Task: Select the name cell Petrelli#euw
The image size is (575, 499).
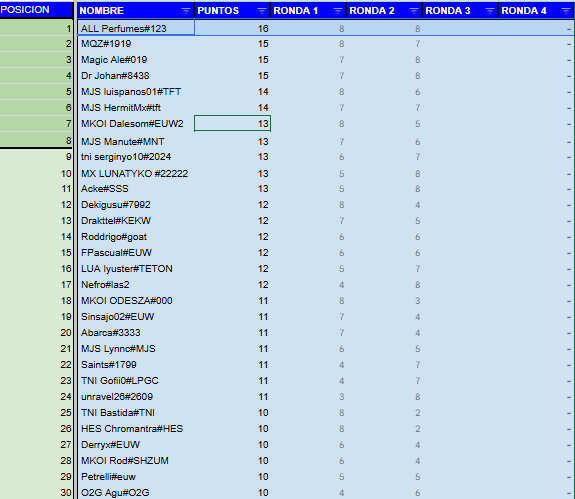Action: pos(136,477)
